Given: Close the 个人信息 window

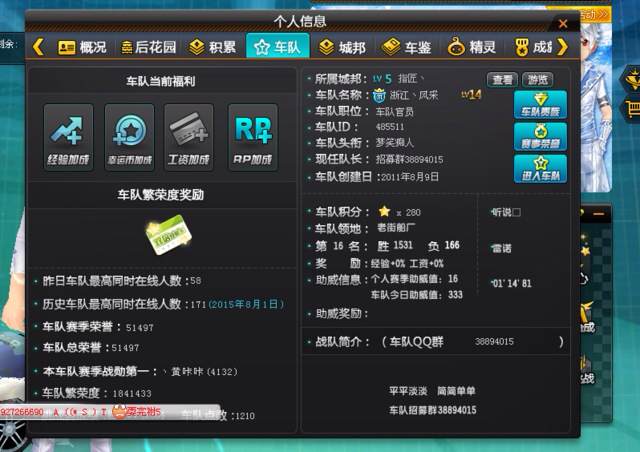Looking at the screenshot, I should (x=563, y=24).
